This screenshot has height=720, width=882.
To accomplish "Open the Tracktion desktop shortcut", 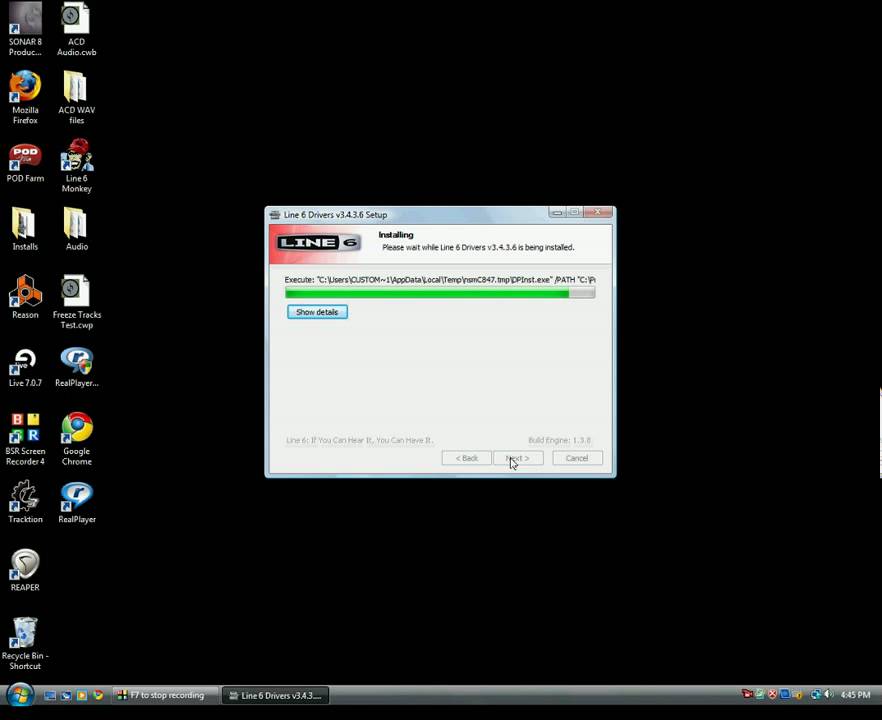I will [25, 502].
